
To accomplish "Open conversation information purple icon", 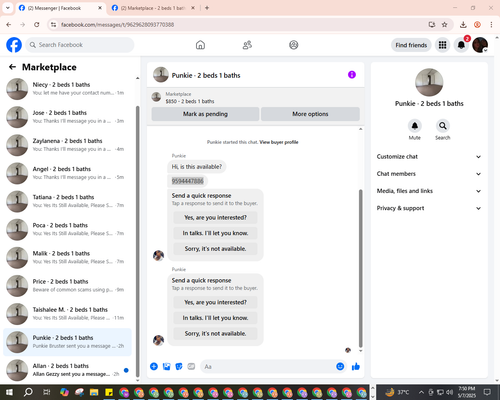I will click(x=352, y=75).
